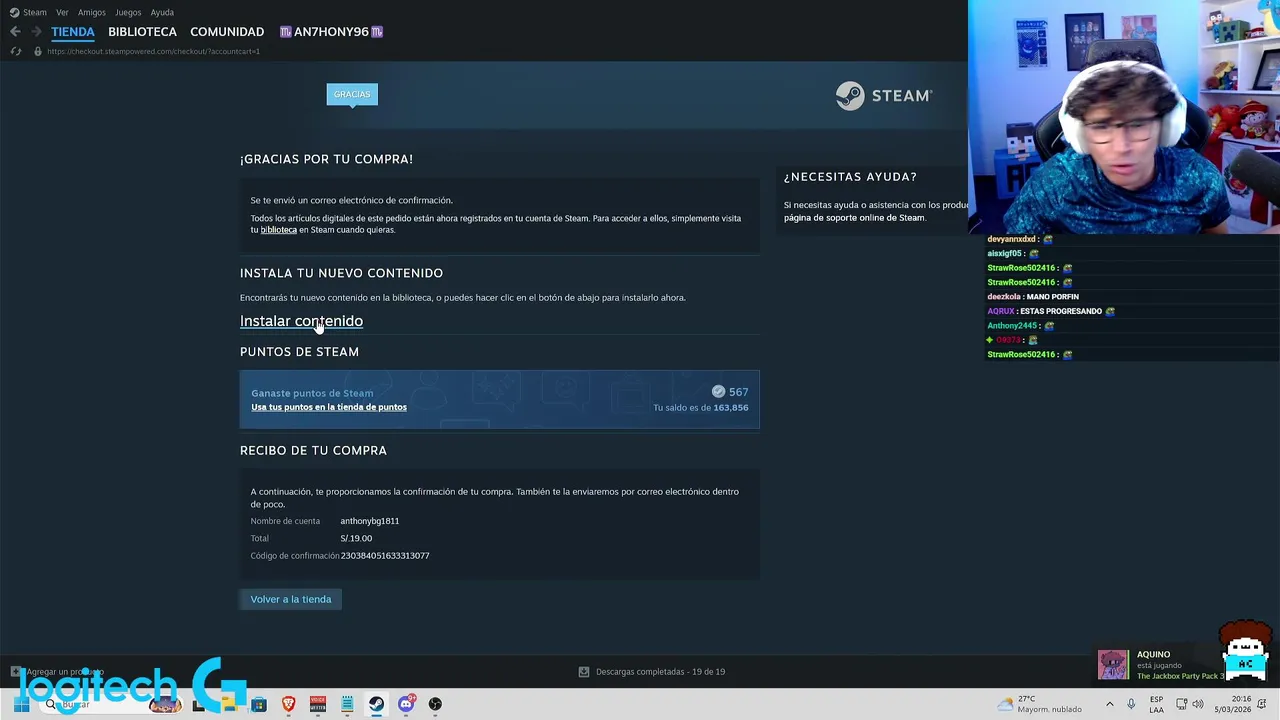Open OBS Studio from the taskbar
This screenshot has width=1280, height=720.
coord(435,704)
